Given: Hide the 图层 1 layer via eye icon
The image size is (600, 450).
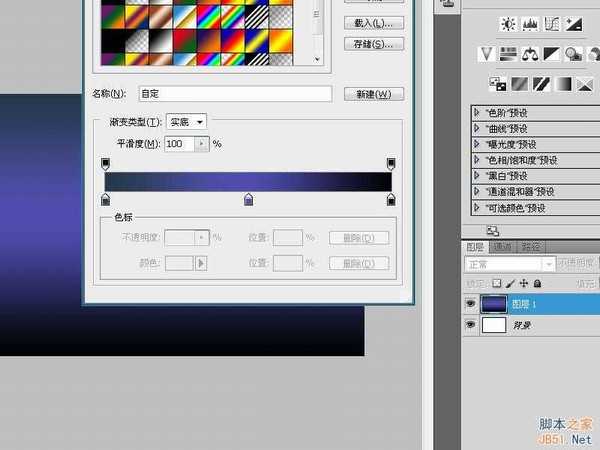Looking at the screenshot, I should coord(472,304).
